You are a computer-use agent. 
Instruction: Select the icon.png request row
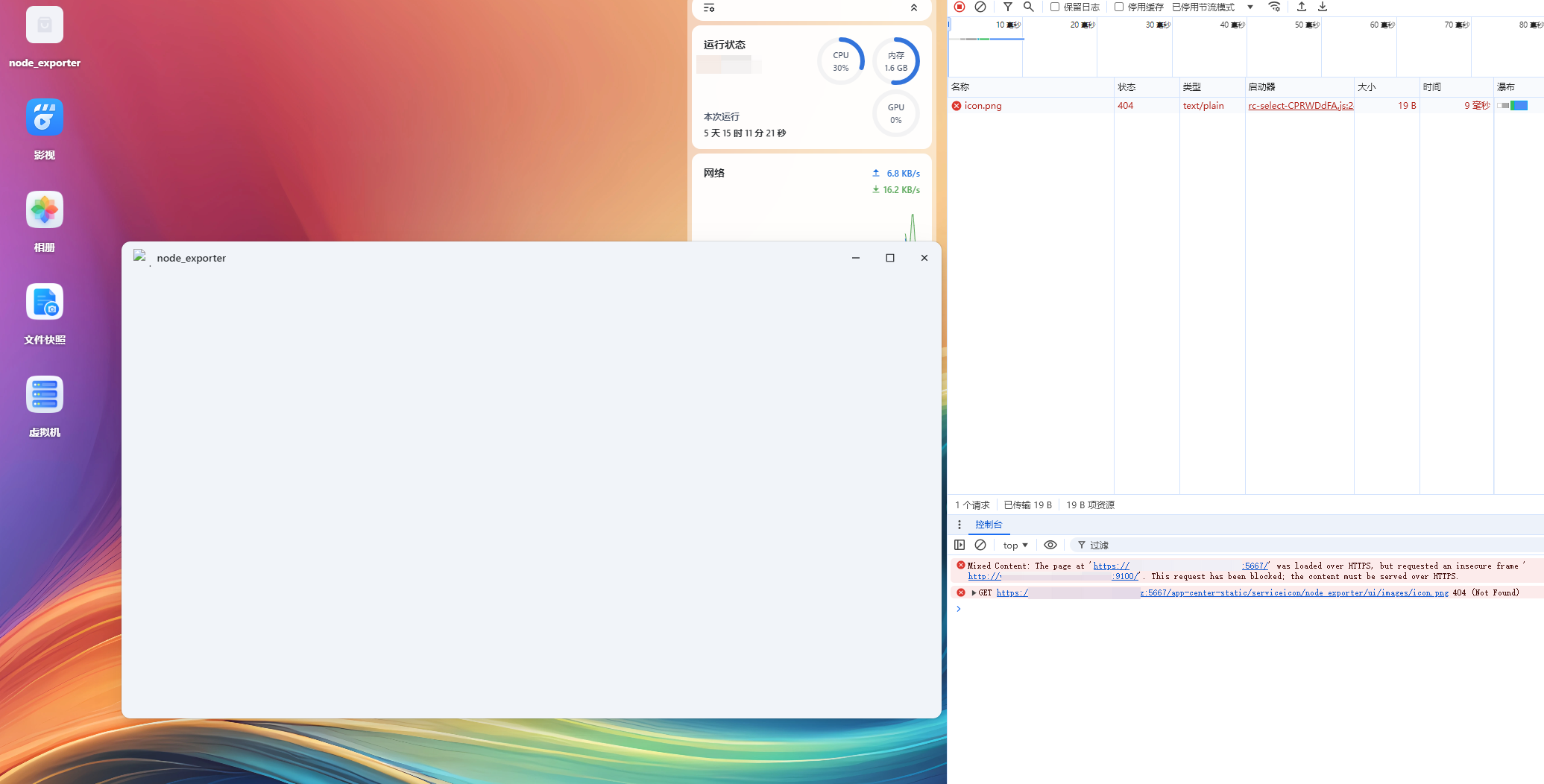click(x=1246, y=106)
